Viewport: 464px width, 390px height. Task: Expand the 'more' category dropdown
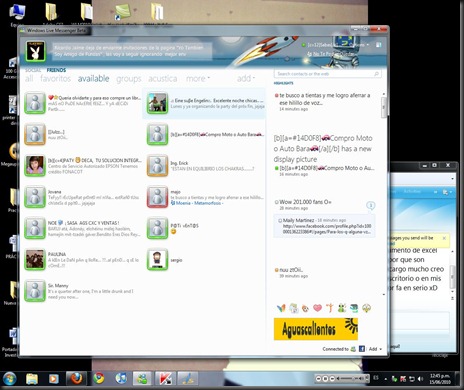(x=198, y=79)
